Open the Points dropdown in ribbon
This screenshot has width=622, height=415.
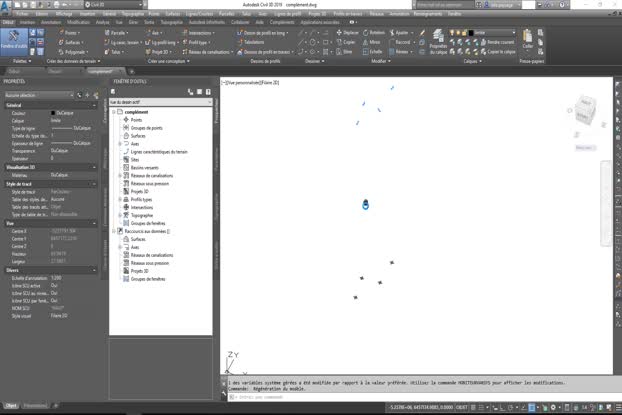click(x=69, y=33)
